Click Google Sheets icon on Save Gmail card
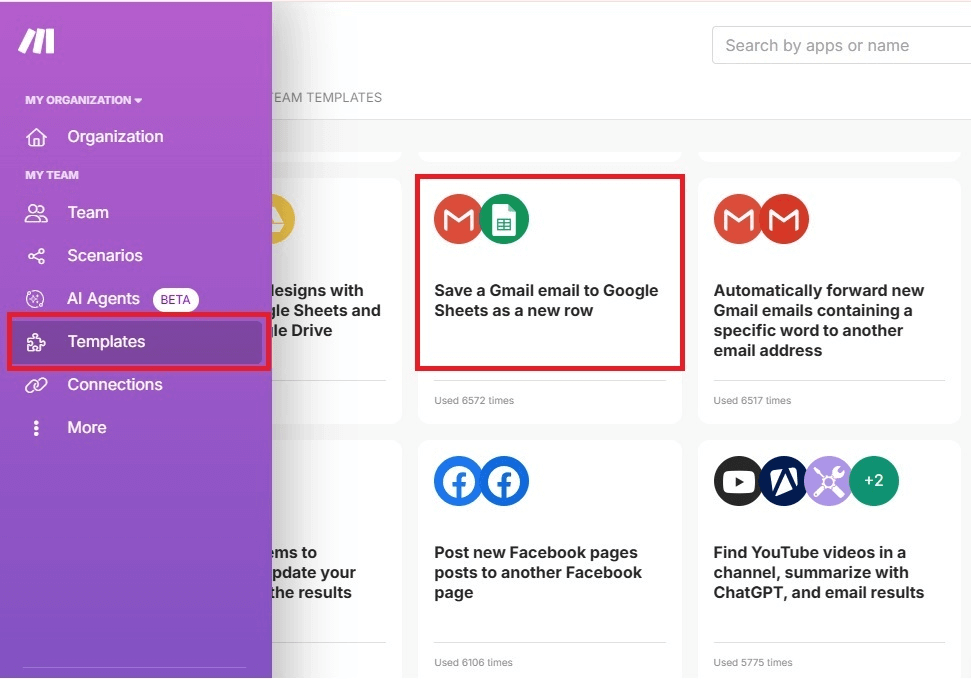Screen dimensions: 971x679 [504, 219]
